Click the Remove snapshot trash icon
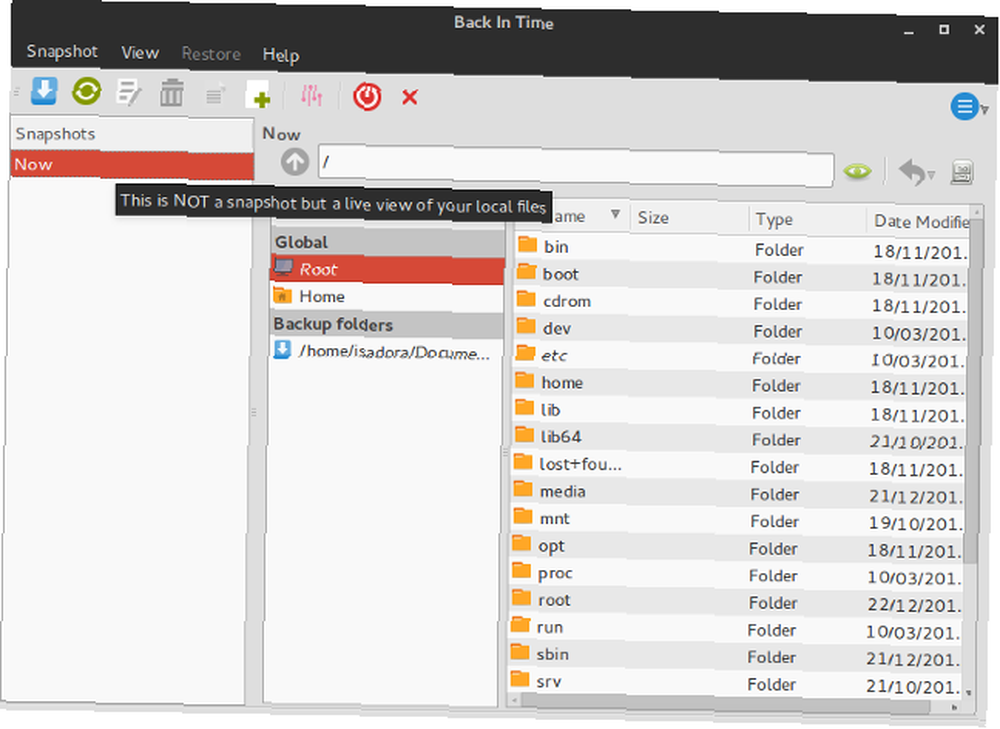The height and width of the screenshot is (729, 1000). pyautogui.click(x=172, y=94)
